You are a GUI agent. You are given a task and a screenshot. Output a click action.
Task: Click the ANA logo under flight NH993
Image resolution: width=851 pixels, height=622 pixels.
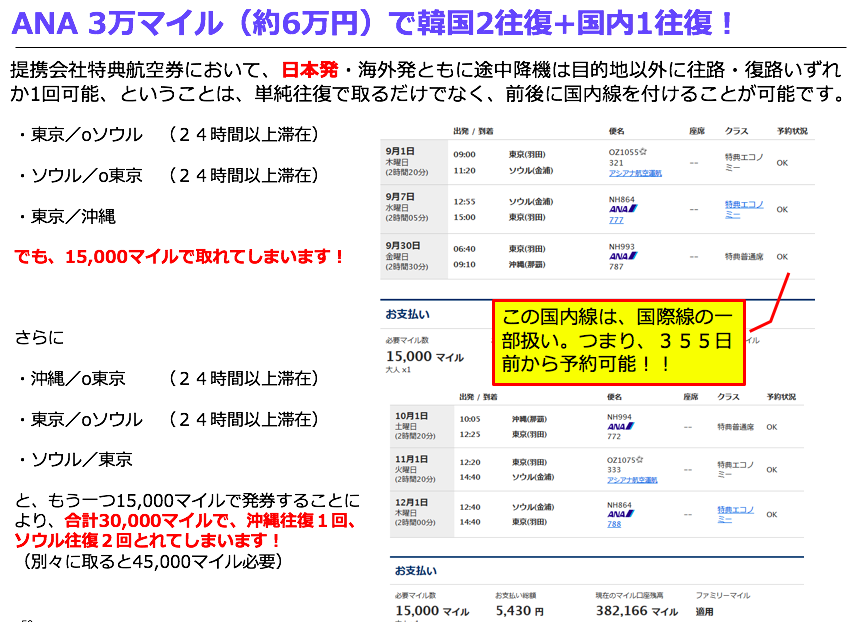tap(623, 256)
